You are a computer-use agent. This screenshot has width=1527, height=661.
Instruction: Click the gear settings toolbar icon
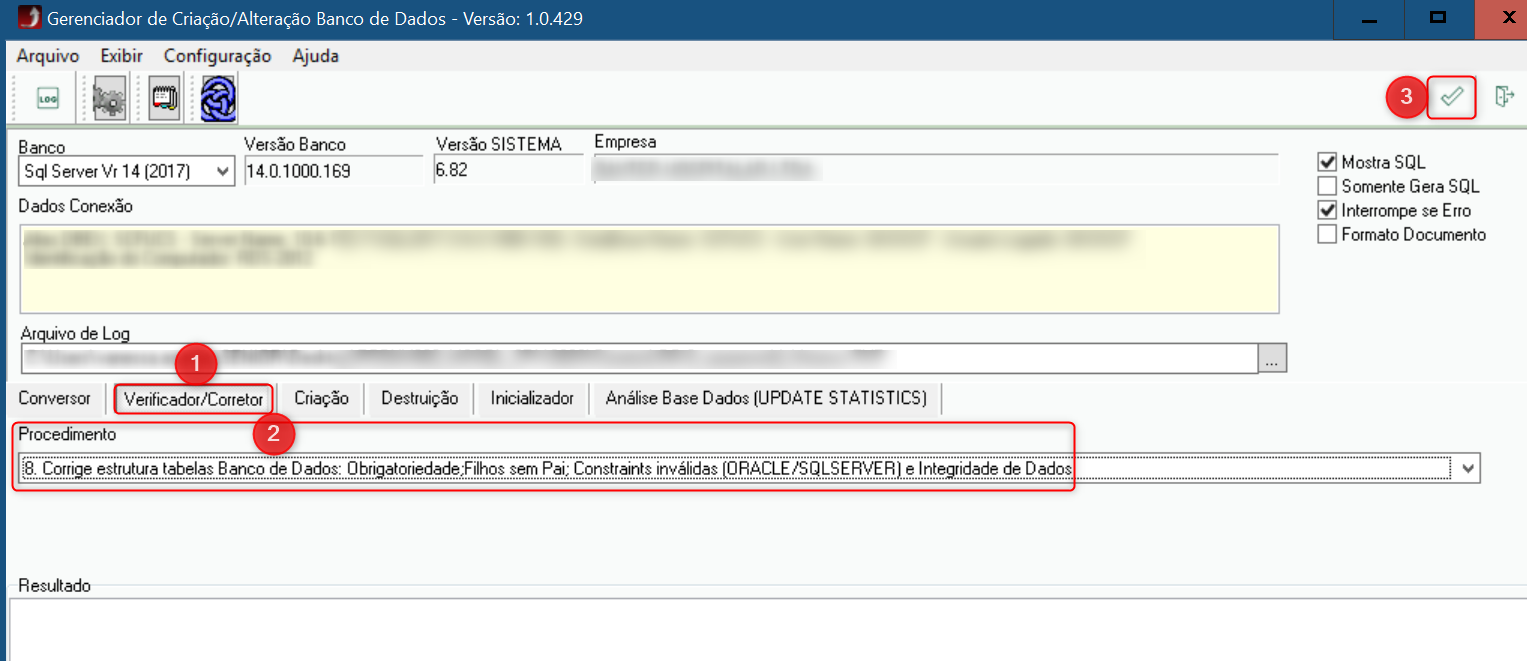tap(109, 99)
